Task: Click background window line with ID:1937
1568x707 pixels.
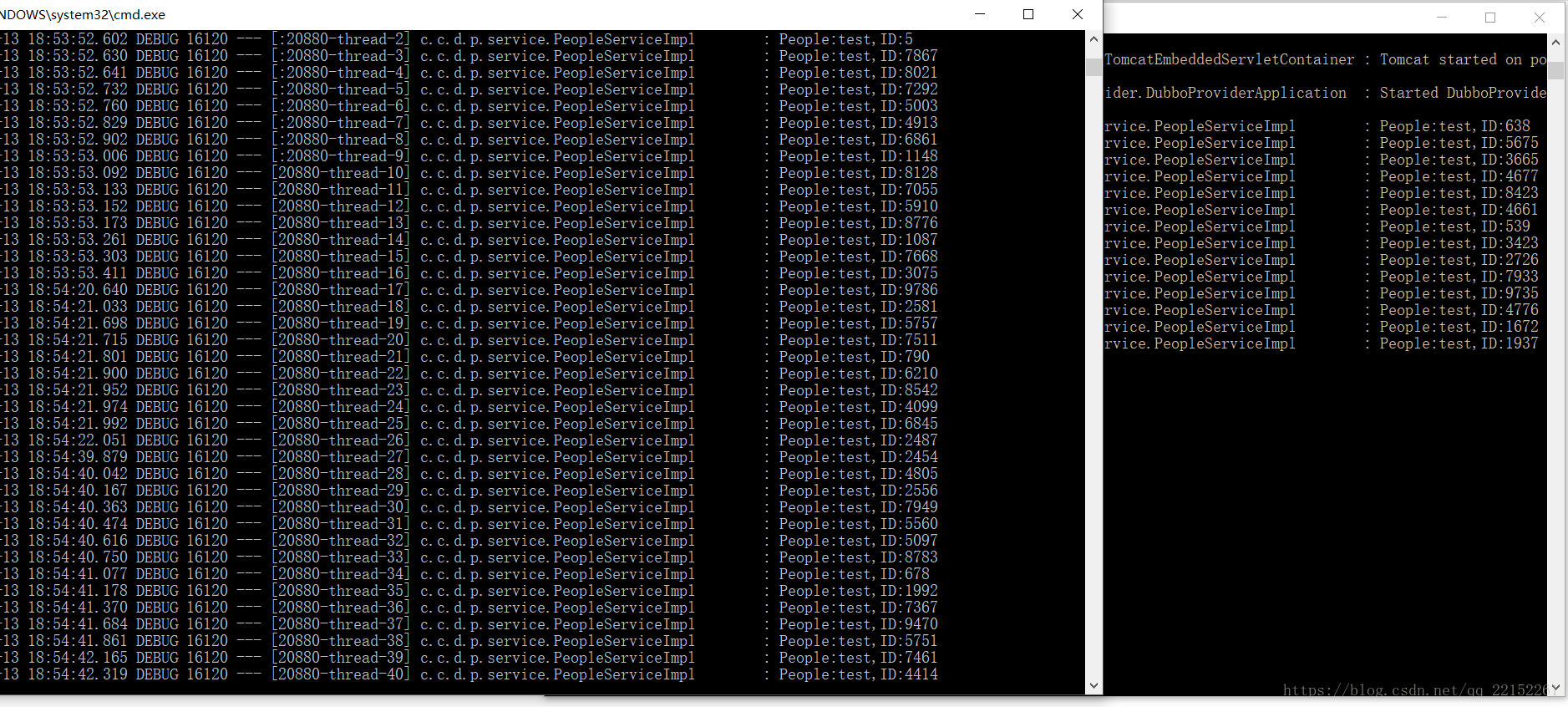Action: [x=1322, y=343]
